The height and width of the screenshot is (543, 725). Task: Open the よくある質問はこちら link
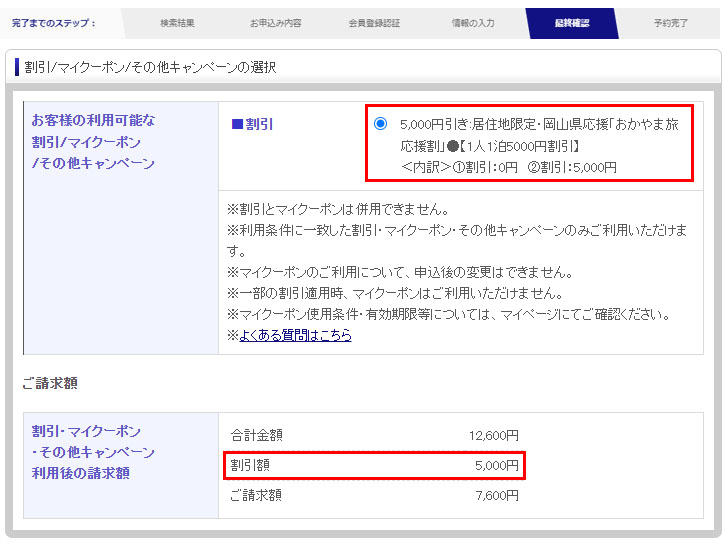point(295,336)
